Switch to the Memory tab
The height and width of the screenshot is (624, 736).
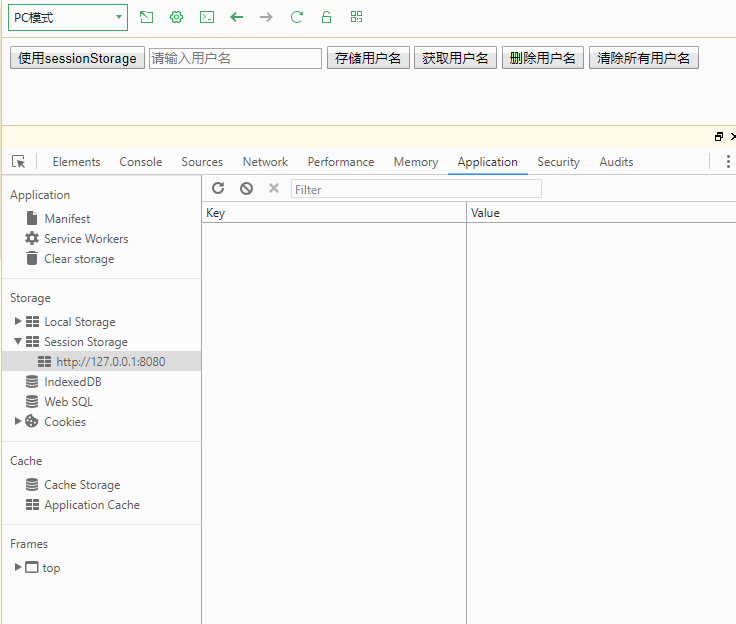tap(416, 162)
